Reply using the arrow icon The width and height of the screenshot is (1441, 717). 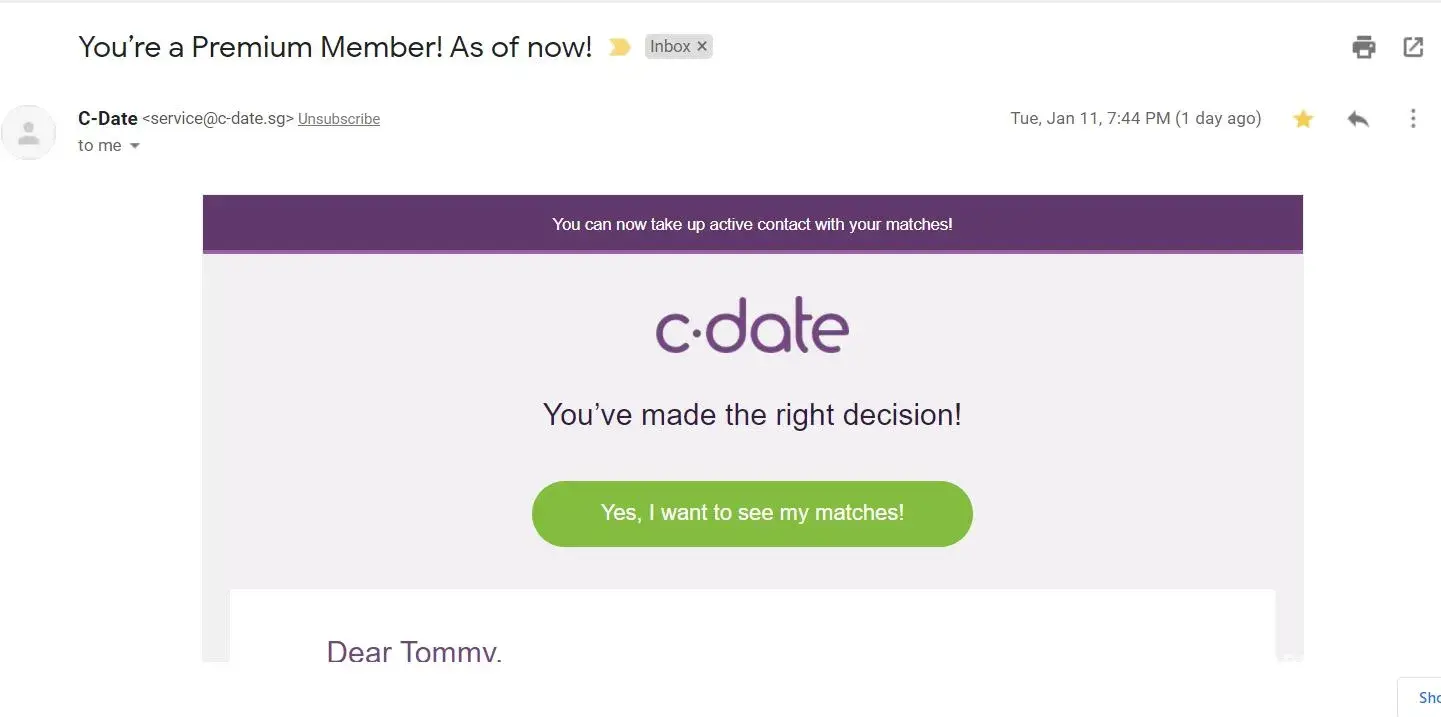coord(1357,119)
